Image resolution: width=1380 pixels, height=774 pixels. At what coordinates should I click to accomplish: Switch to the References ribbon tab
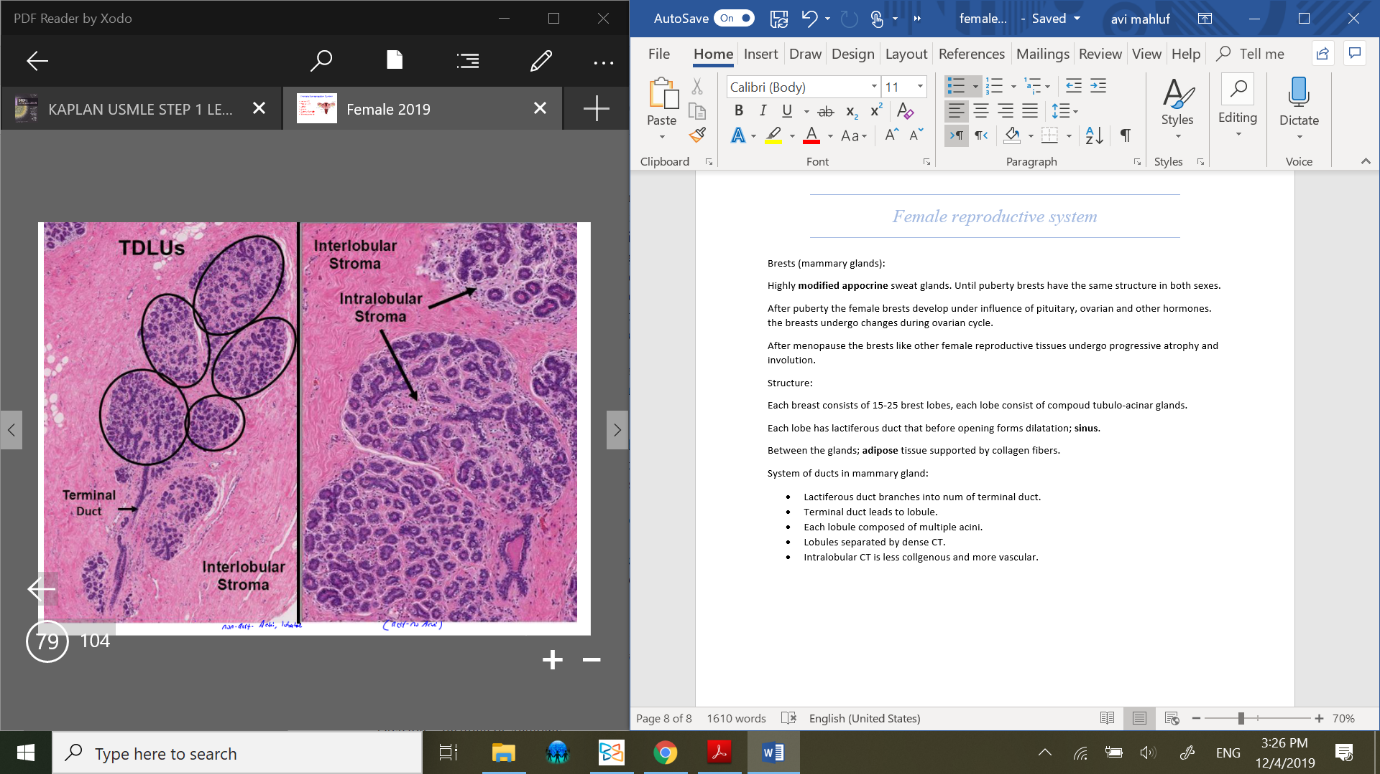971,54
